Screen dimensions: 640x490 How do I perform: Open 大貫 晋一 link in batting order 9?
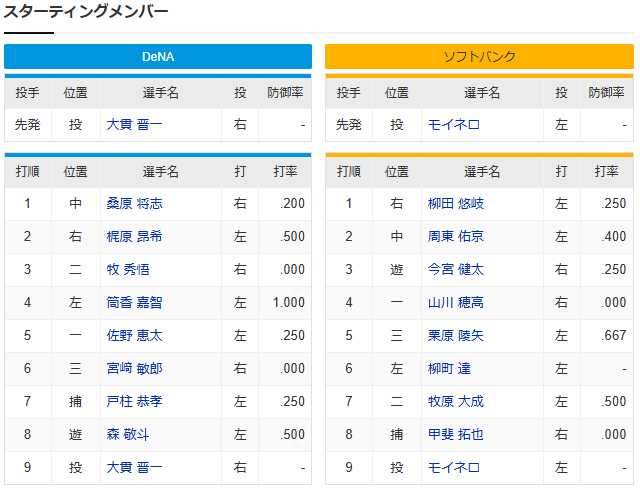point(134,468)
